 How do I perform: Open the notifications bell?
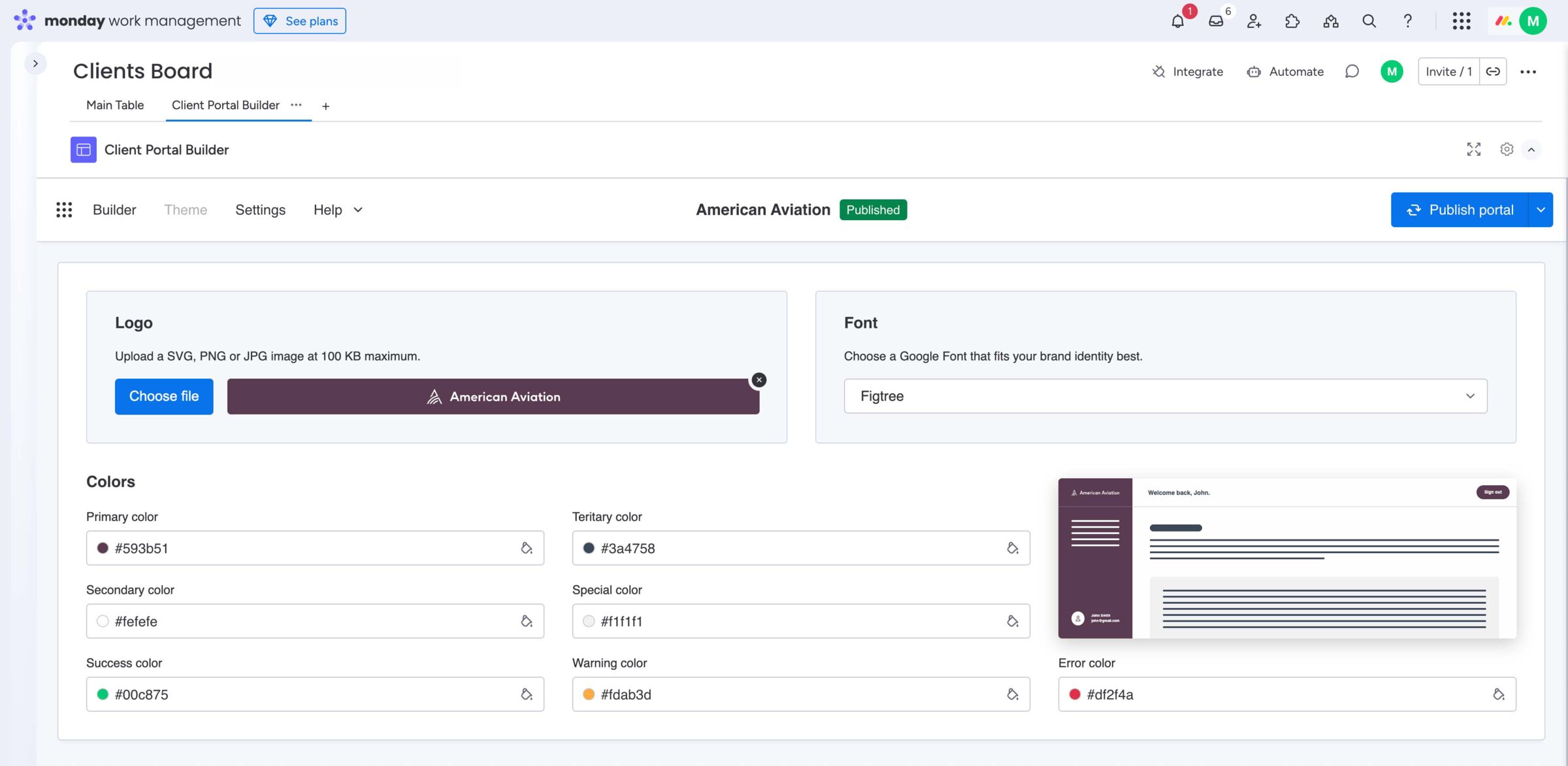click(x=1177, y=21)
